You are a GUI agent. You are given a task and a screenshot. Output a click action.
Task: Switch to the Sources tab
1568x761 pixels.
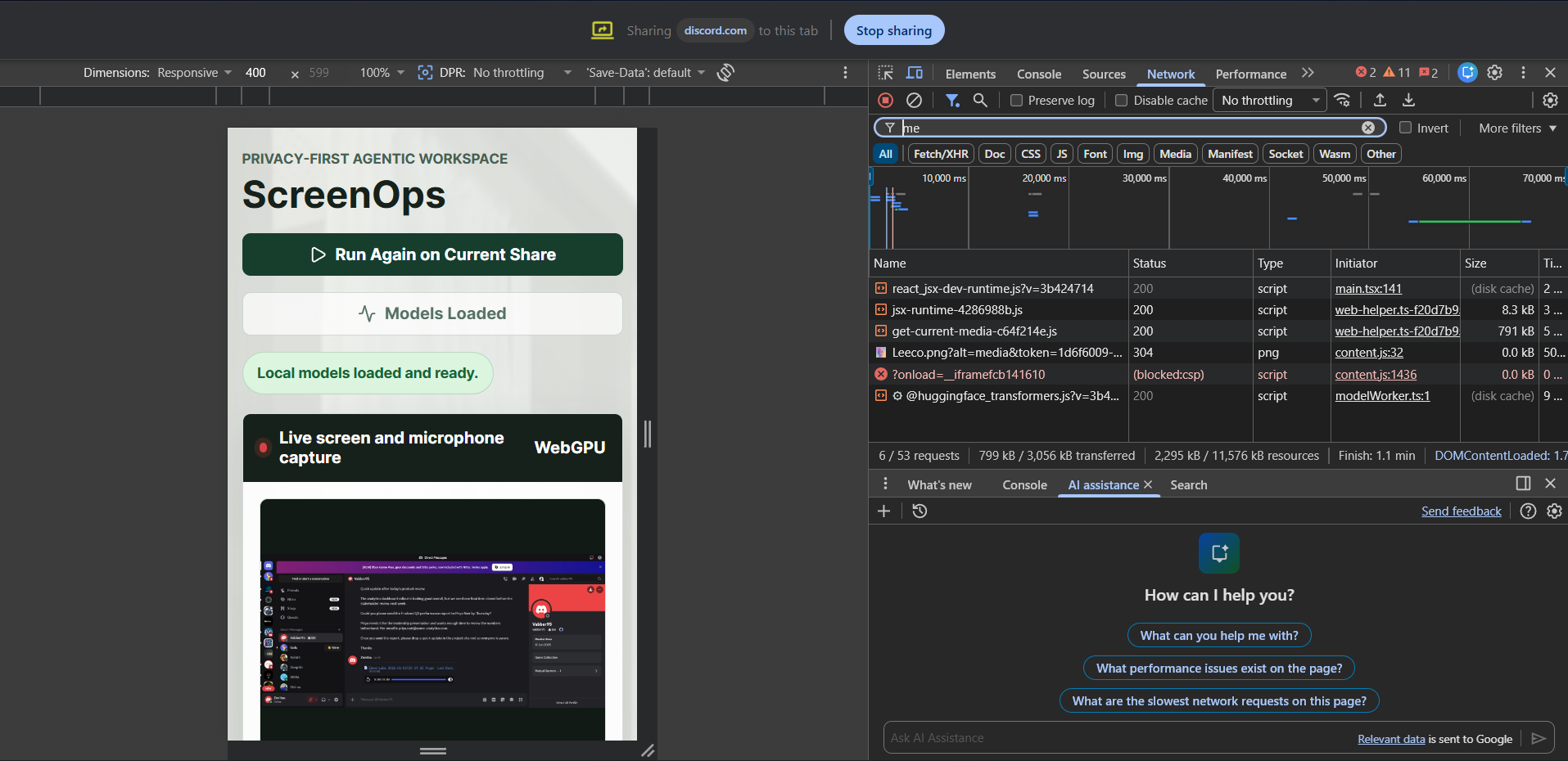click(x=1104, y=74)
